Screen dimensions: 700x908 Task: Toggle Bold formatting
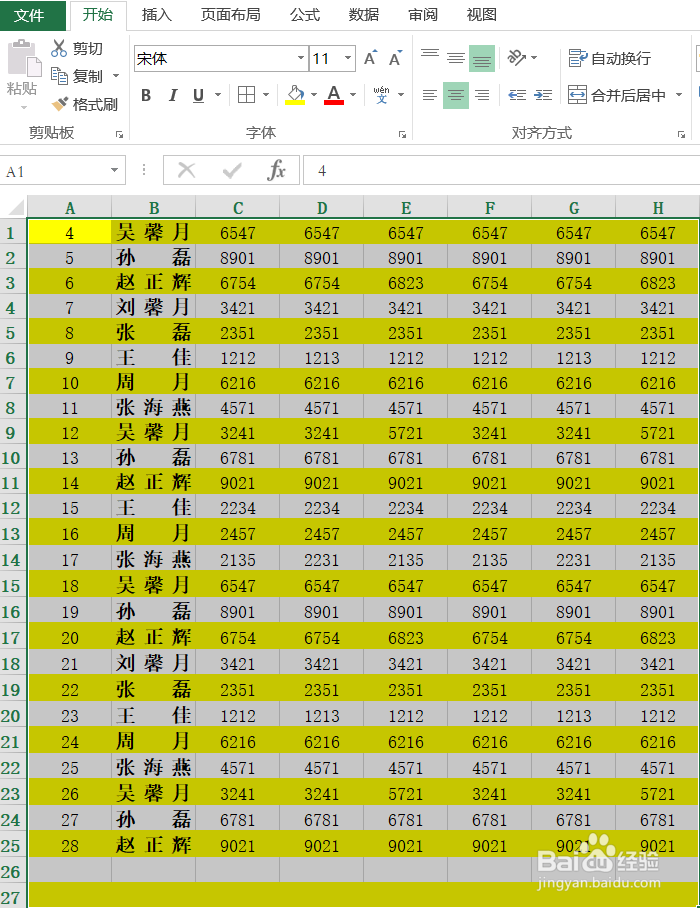tap(146, 95)
